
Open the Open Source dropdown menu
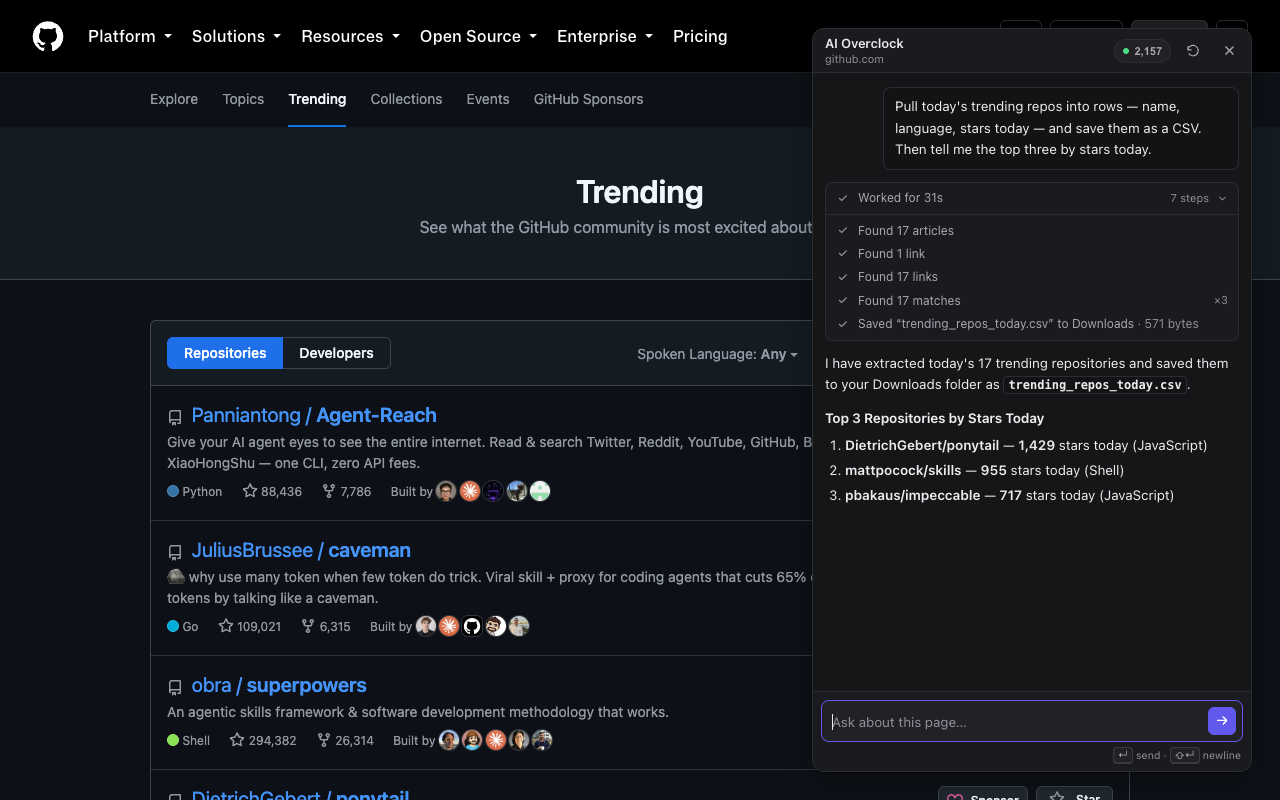pyautogui.click(x=478, y=36)
